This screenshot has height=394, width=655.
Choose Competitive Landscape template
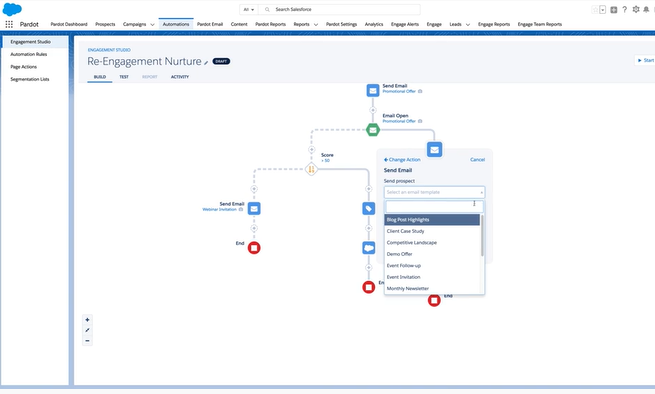pyautogui.click(x=432, y=243)
